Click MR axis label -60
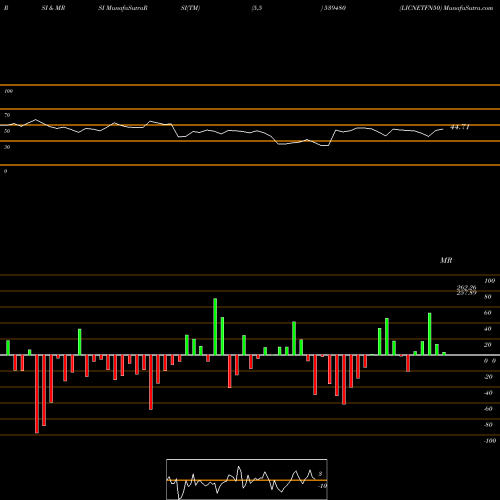Image resolution: width=500 pixels, height=500 pixels. point(488,409)
